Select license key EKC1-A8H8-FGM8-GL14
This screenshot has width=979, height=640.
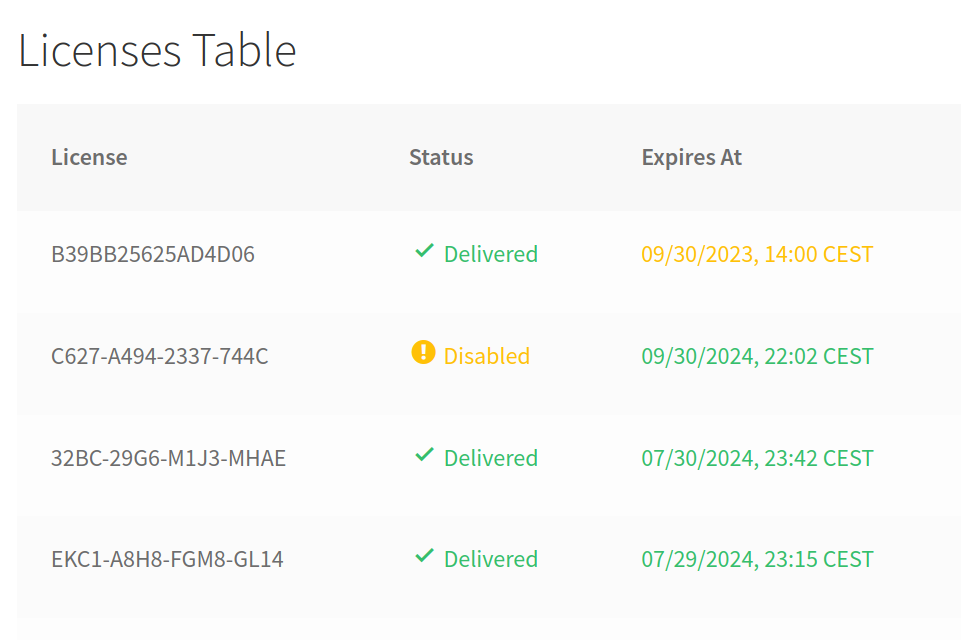click(167, 559)
